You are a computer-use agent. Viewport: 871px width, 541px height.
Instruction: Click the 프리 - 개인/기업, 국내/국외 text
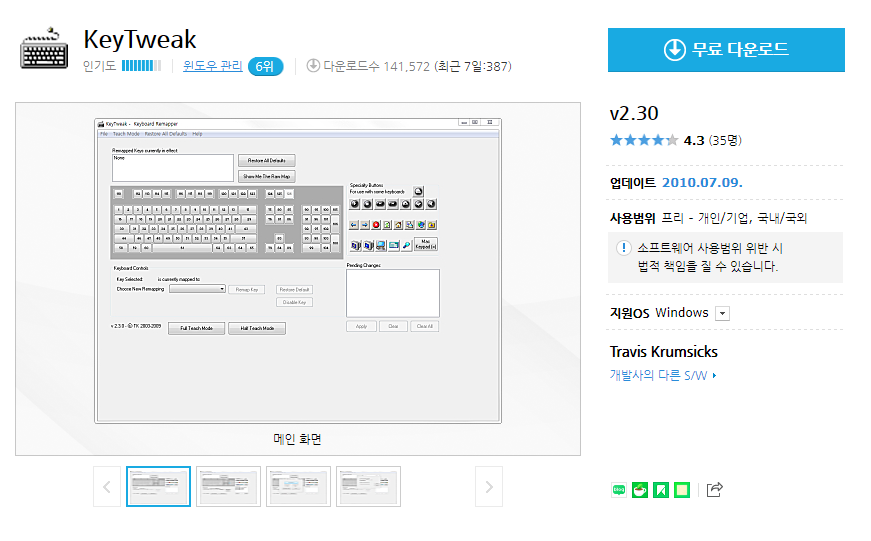734,218
